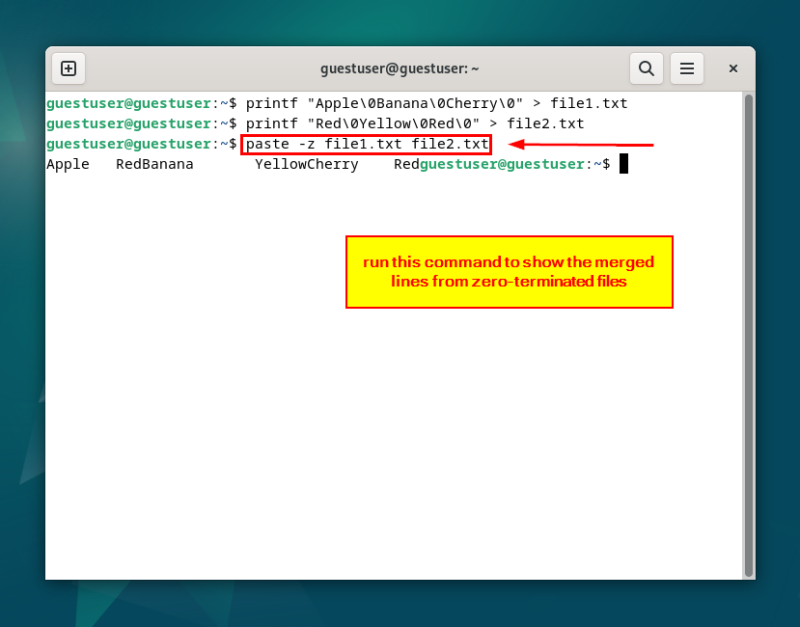This screenshot has width=800, height=627.
Task: Click the new tab plus icon
Action: (68, 68)
